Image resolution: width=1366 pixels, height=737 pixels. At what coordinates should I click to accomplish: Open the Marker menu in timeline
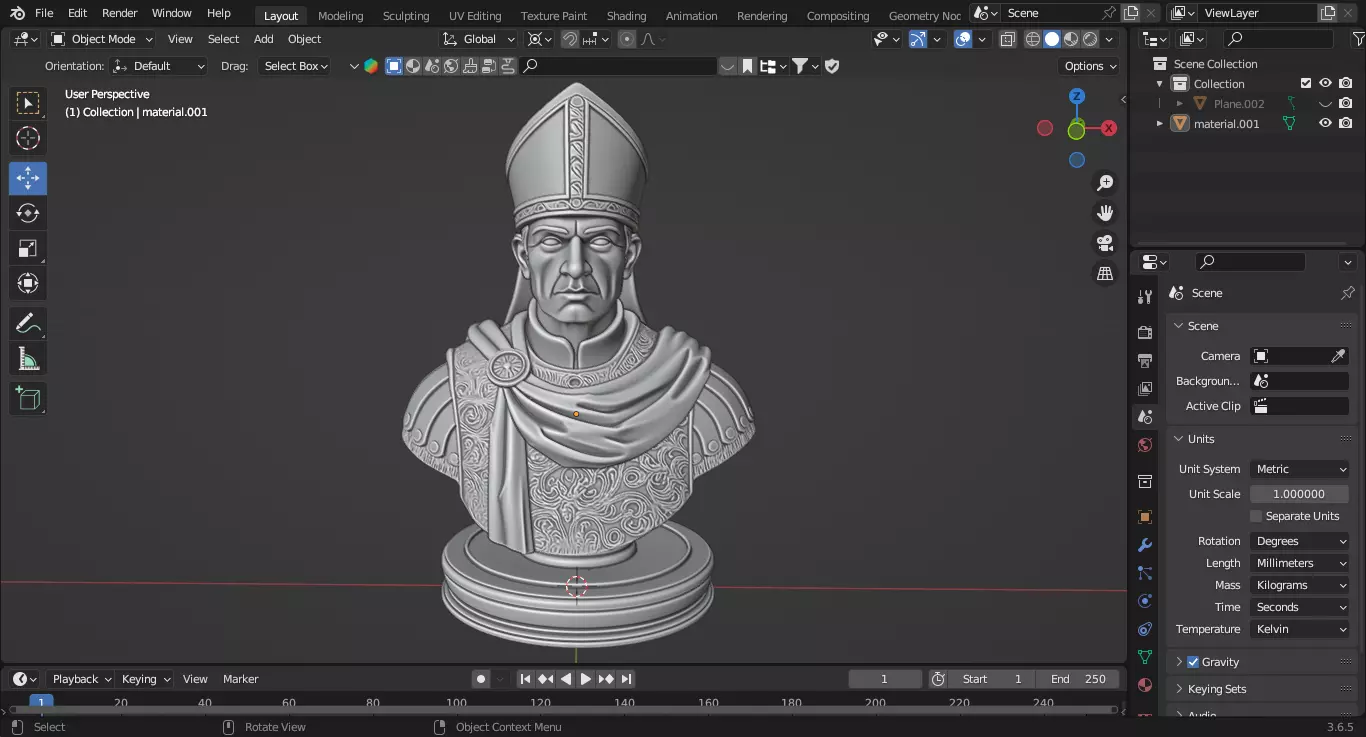click(x=240, y=679)
